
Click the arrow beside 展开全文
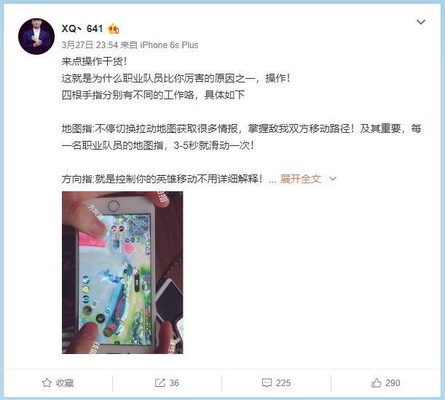(333, 179)
